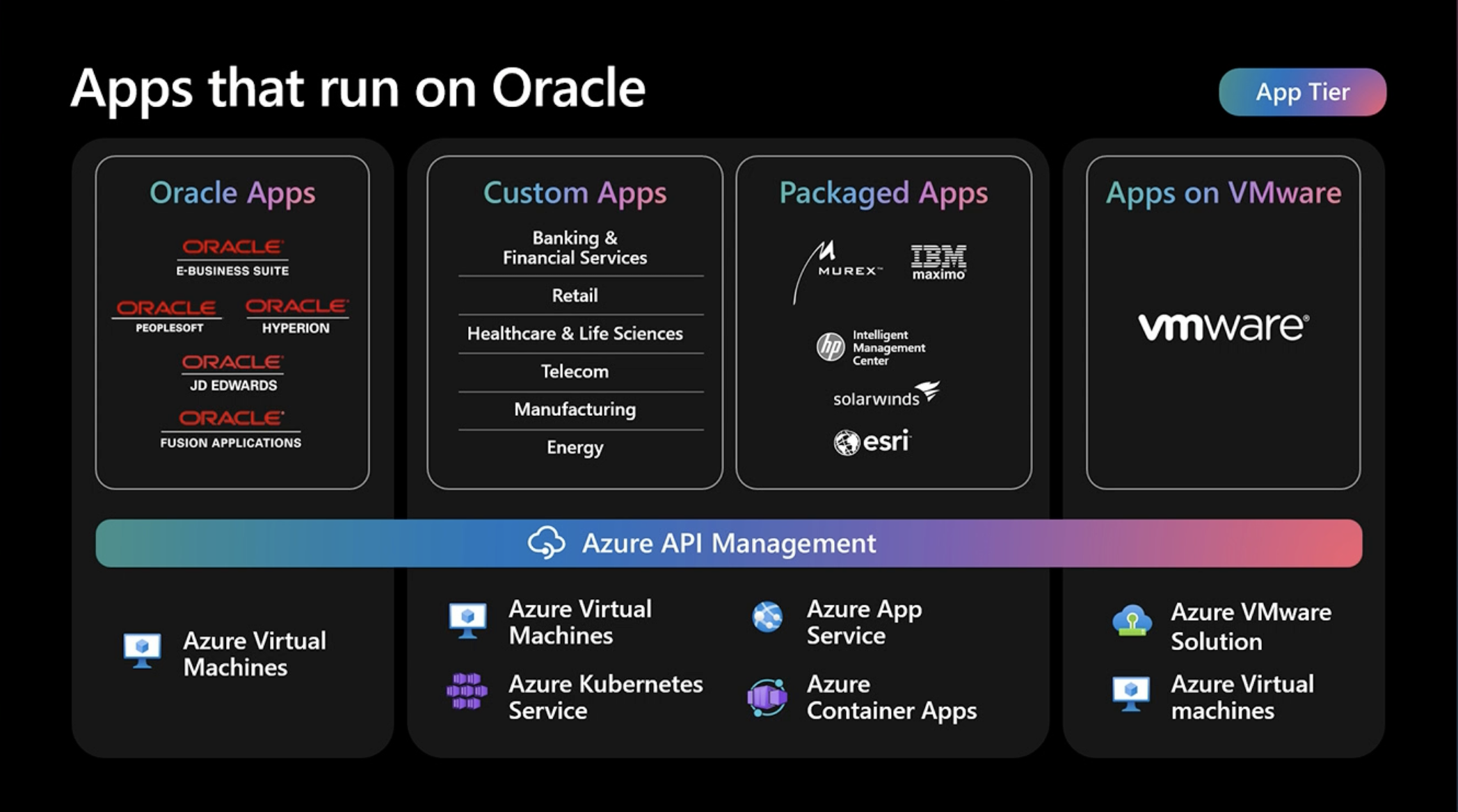This screenshot has width=1458, height=812.
Task: Click the HP Intelligent Management Center logo
Action: [870, 347]
